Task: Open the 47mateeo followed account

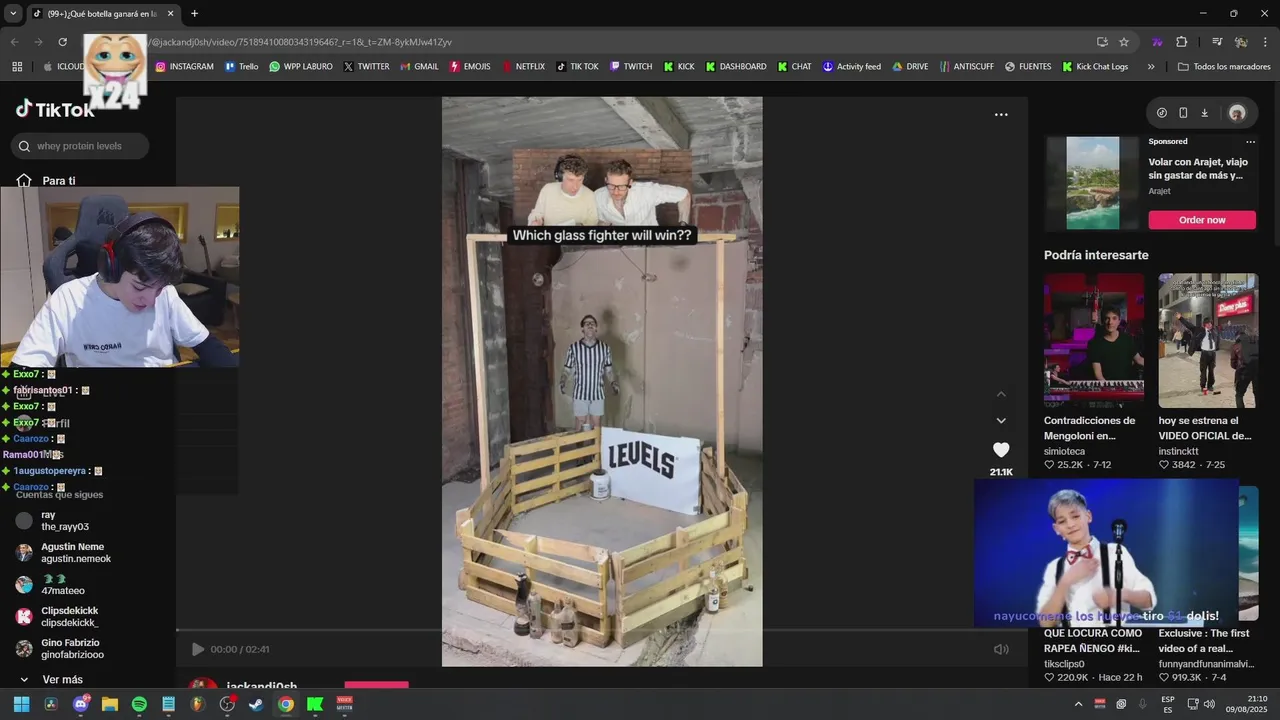Action: 52,585
